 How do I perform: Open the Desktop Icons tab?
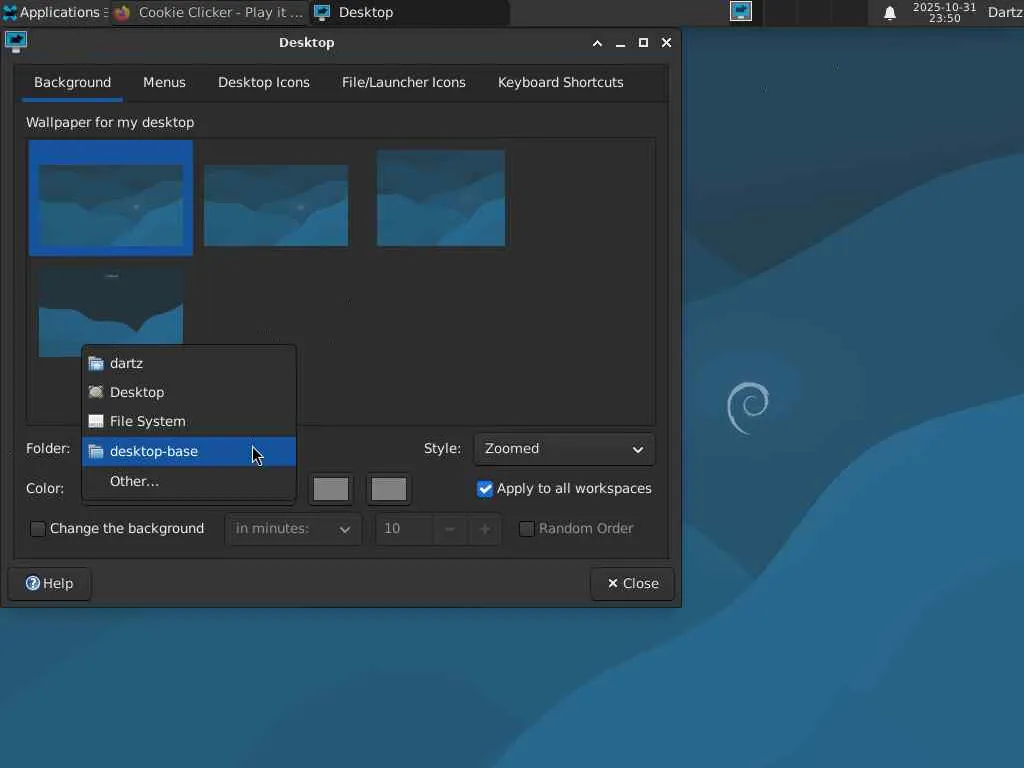point(264,83)
